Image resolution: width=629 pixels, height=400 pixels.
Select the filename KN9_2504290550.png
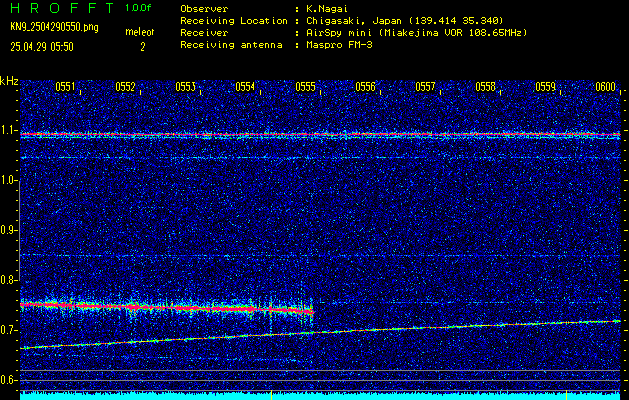[54, 28]
